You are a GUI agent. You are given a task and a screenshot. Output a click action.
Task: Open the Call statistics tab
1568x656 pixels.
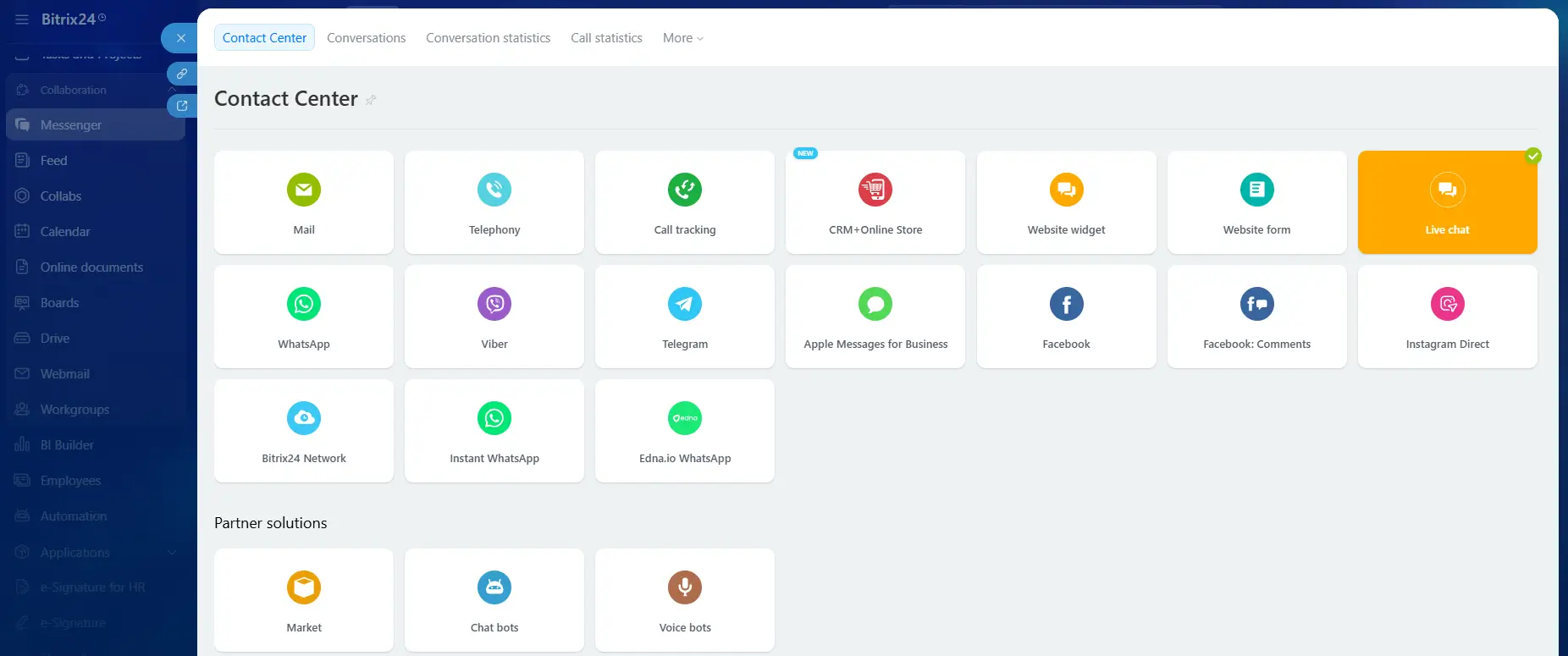606,38
